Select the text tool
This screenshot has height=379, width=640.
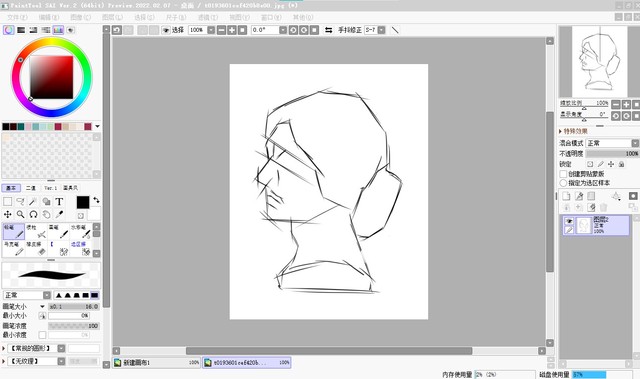coord(59,202)
